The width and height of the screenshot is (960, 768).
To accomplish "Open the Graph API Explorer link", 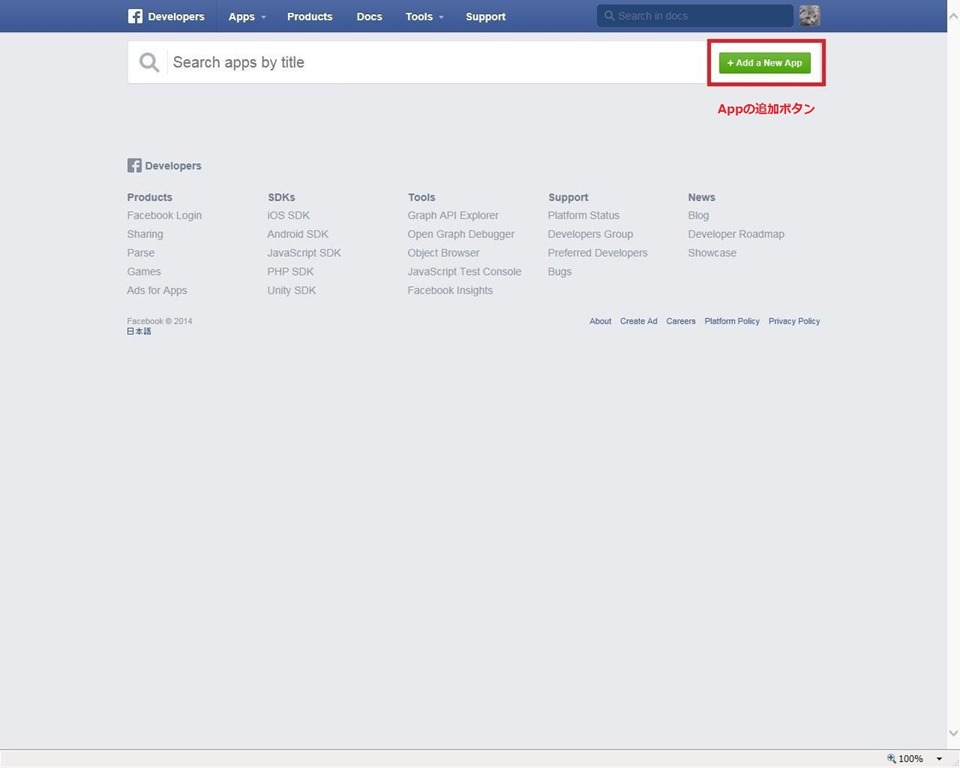I will (453, 216).
